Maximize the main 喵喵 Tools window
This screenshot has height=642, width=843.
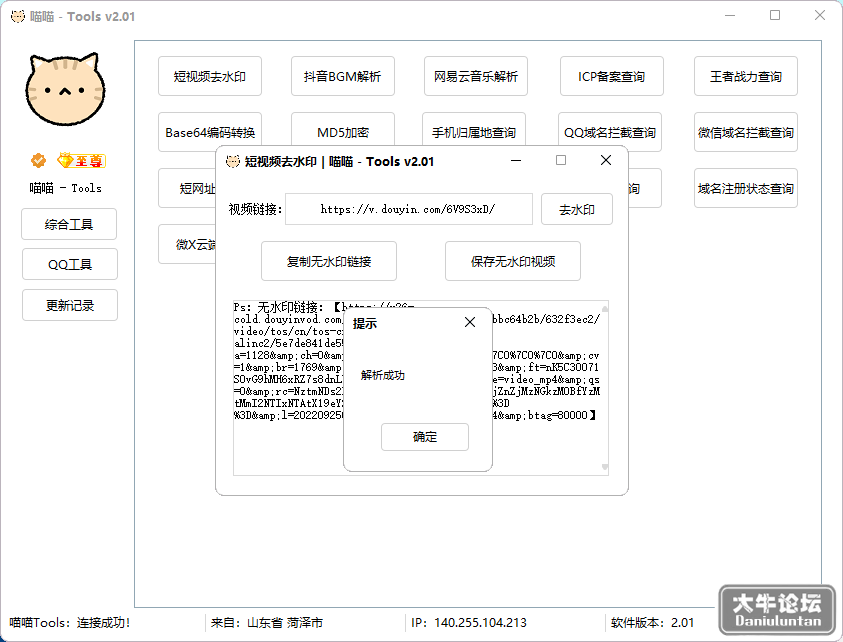(x=775, y=16)
